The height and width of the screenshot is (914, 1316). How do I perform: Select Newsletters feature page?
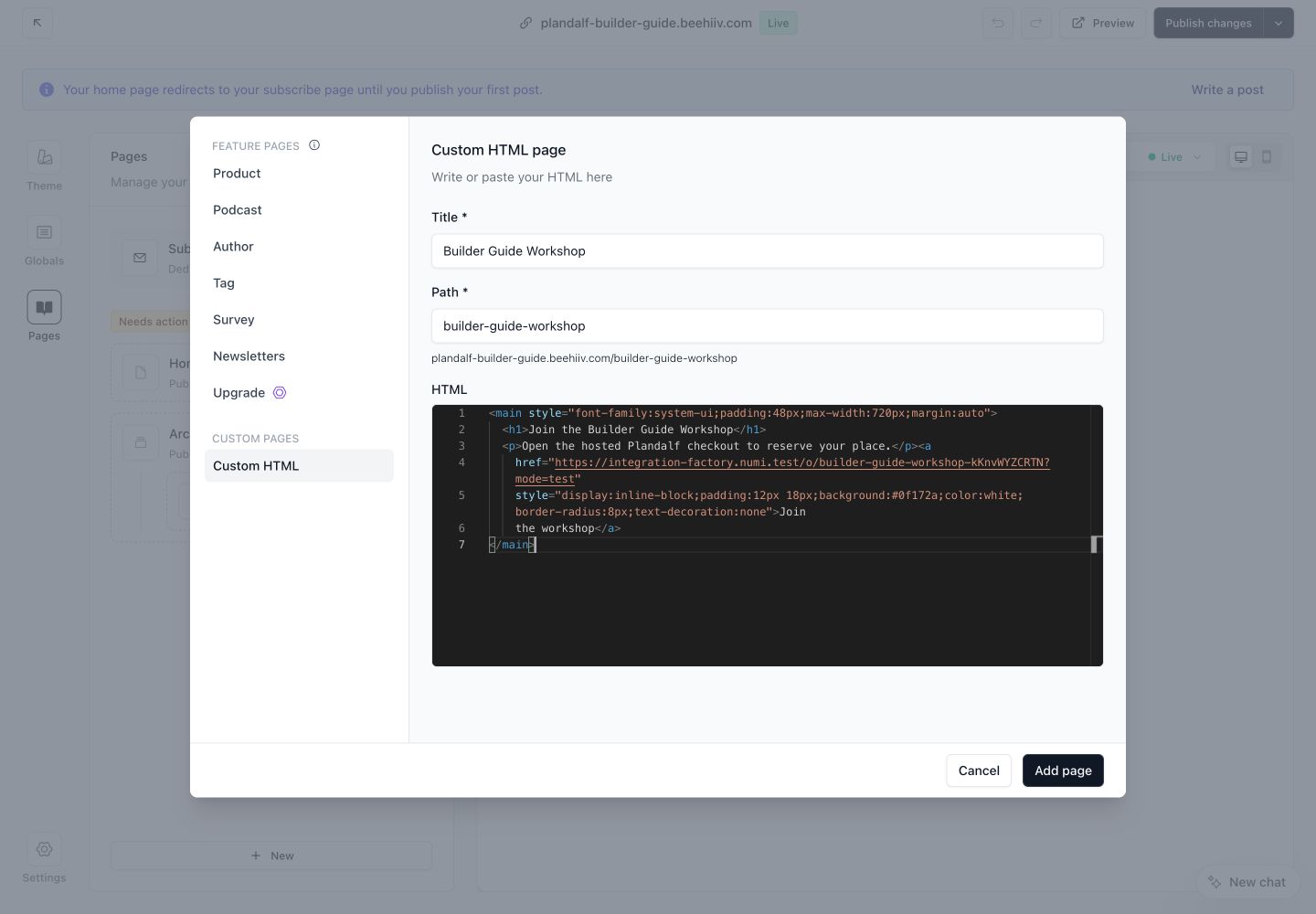(x=299, y=356)
